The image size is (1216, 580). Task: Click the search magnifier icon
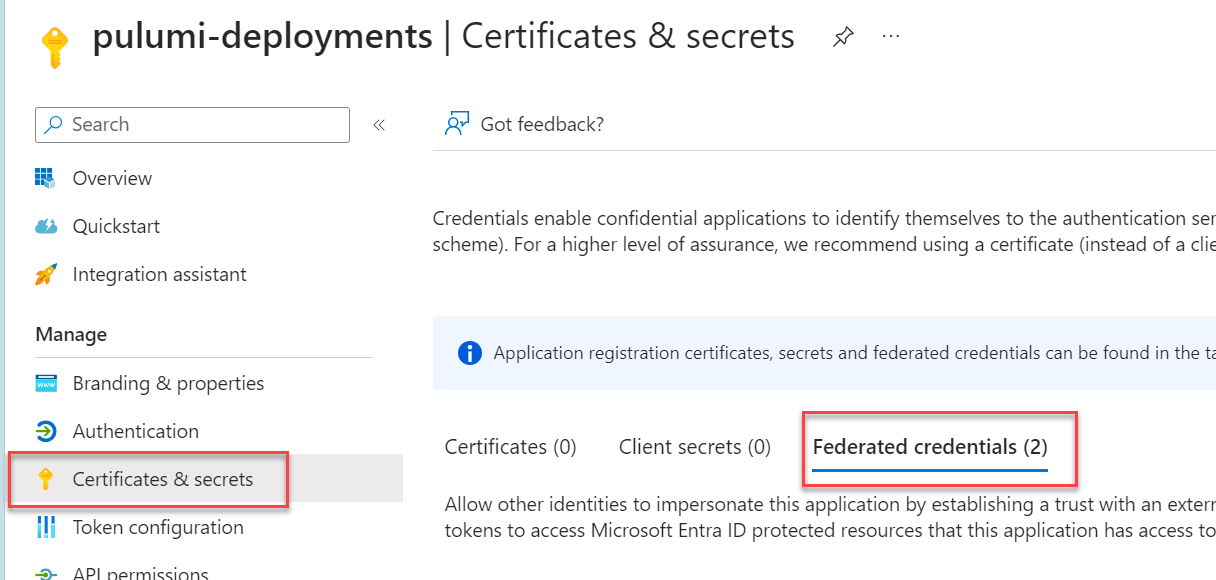coord(54,125)
